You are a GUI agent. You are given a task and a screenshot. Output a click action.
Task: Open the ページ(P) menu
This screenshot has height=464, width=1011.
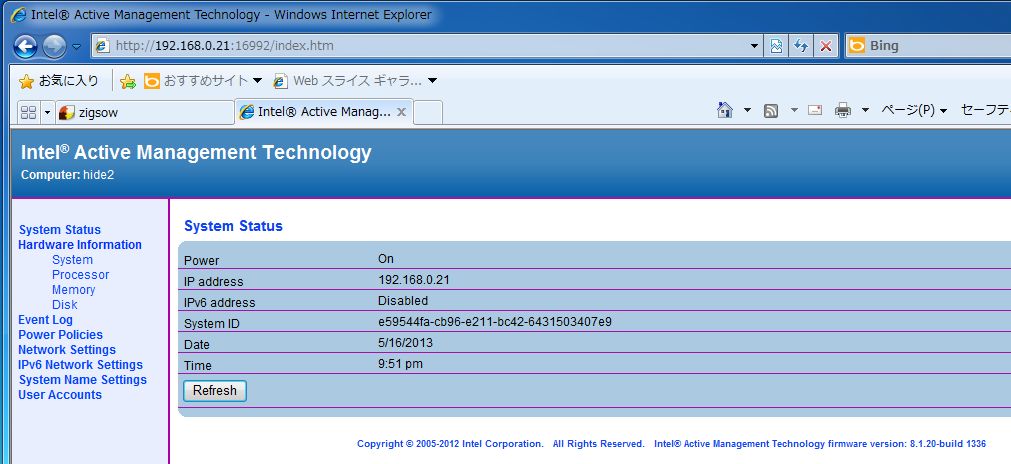pos(914,111)
